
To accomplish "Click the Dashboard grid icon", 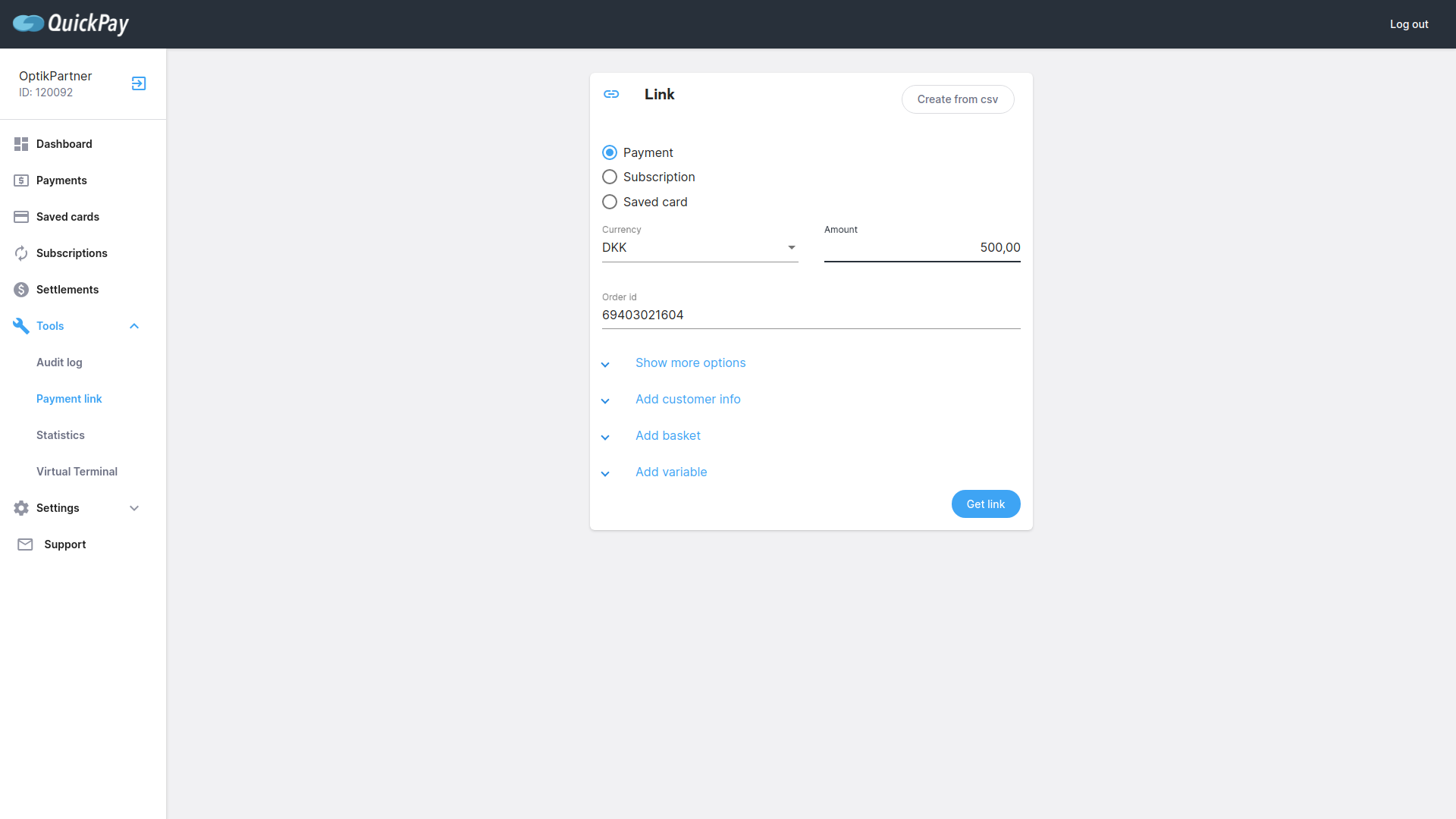I will pos(21,144).
